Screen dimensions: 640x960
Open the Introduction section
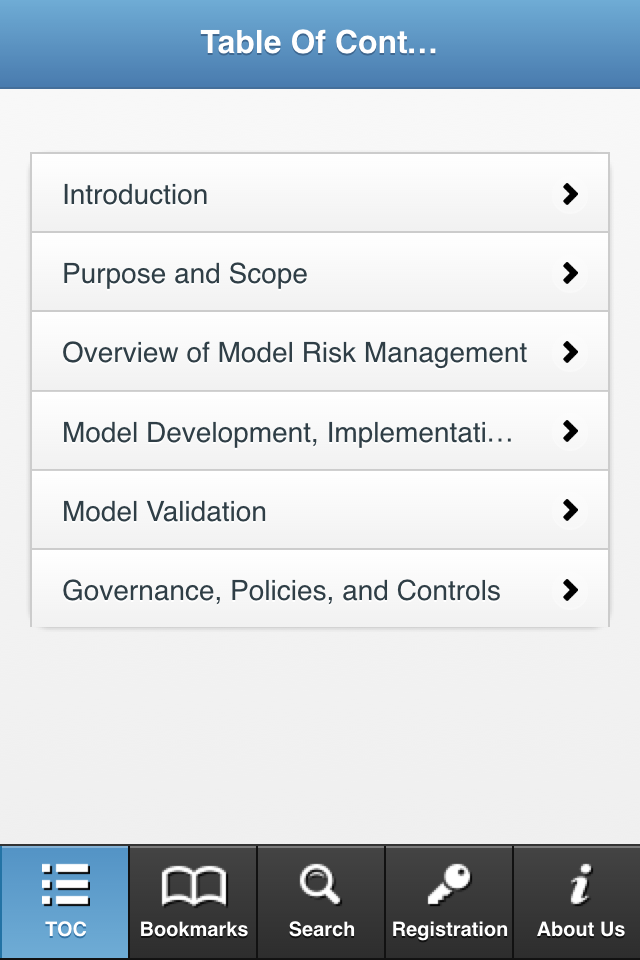coord(135,194)
